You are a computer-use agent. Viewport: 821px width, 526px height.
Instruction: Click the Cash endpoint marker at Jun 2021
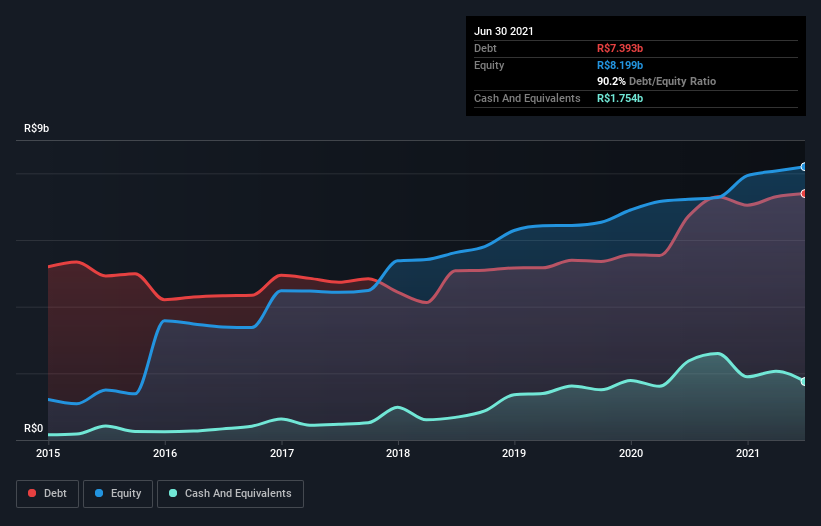(804, 382)
